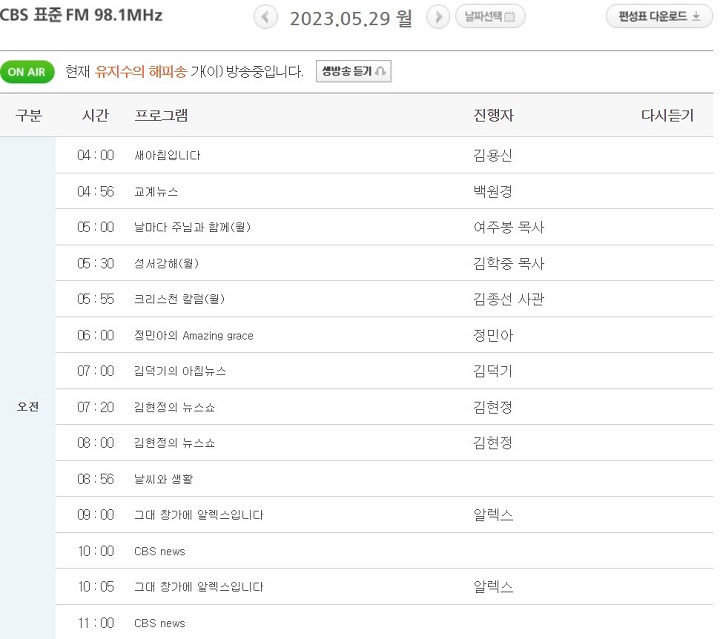Image resolution: width=720 pixels, height=639 pixels.
Task: Select 김현정의 뉴스쇼 at 07:20
Action: (174, 407)
